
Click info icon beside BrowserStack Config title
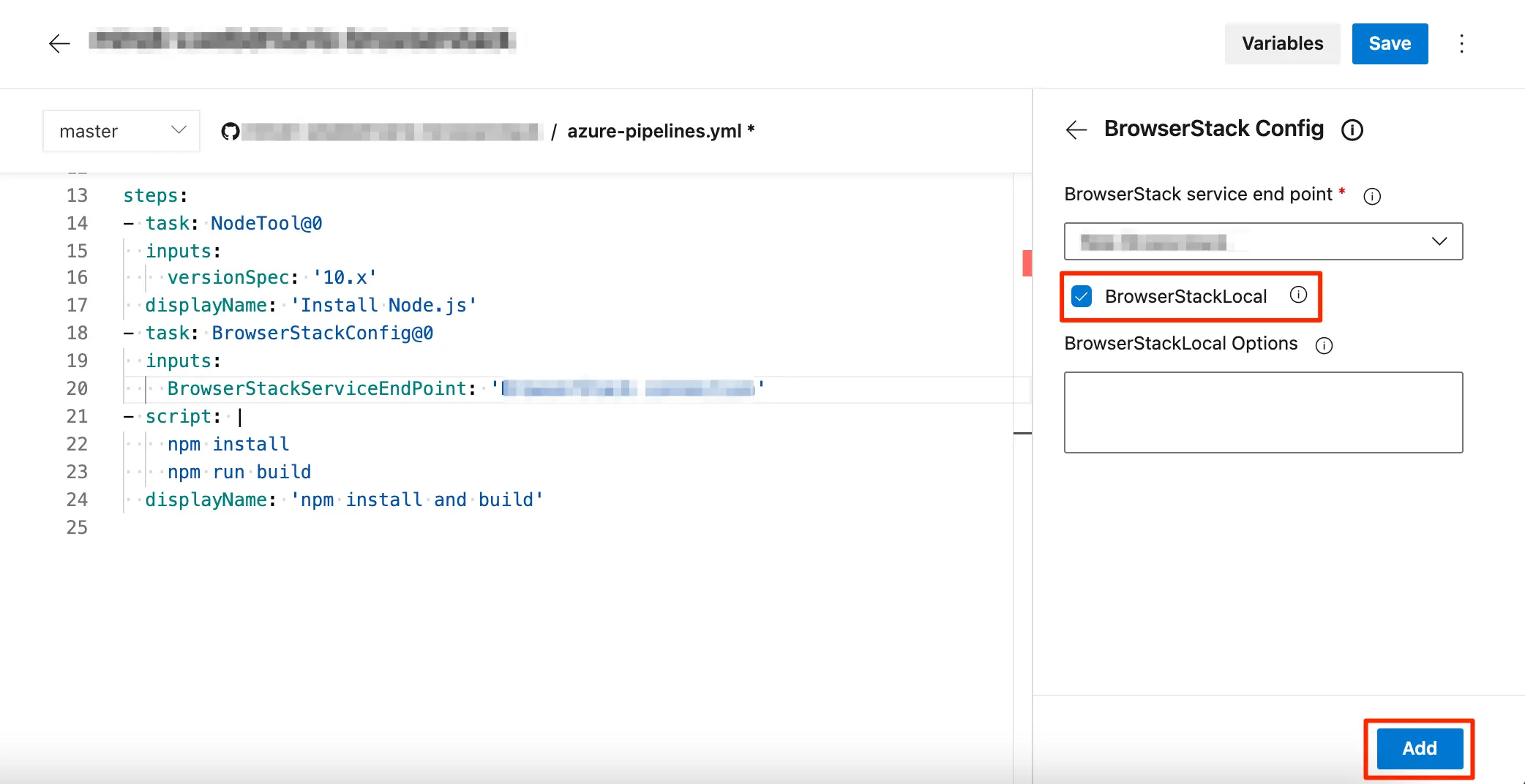(1352, 130)
